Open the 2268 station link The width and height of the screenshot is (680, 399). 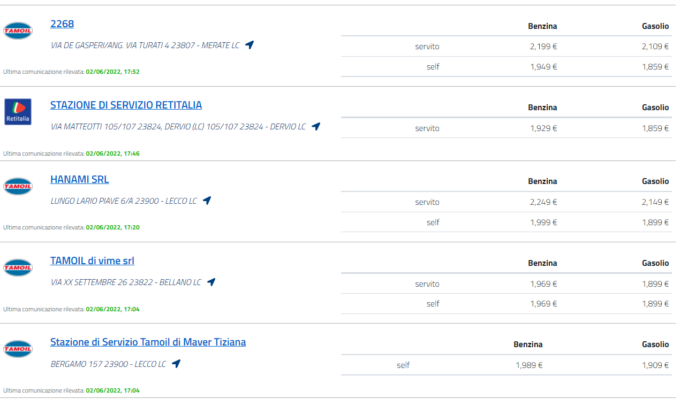click(62, 24)
